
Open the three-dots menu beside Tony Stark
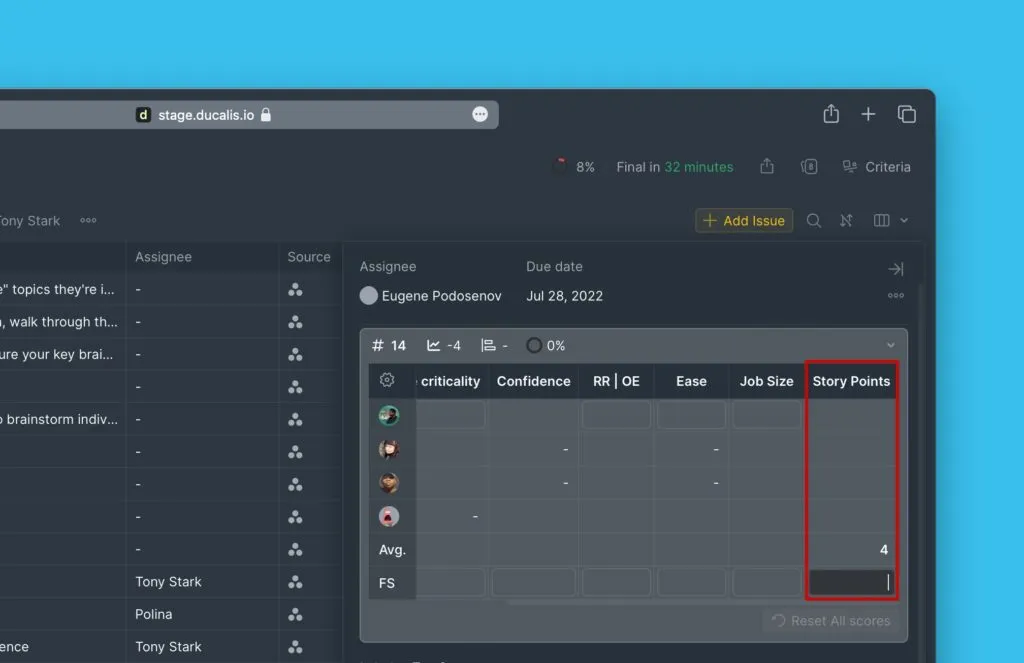coord(88,221)
